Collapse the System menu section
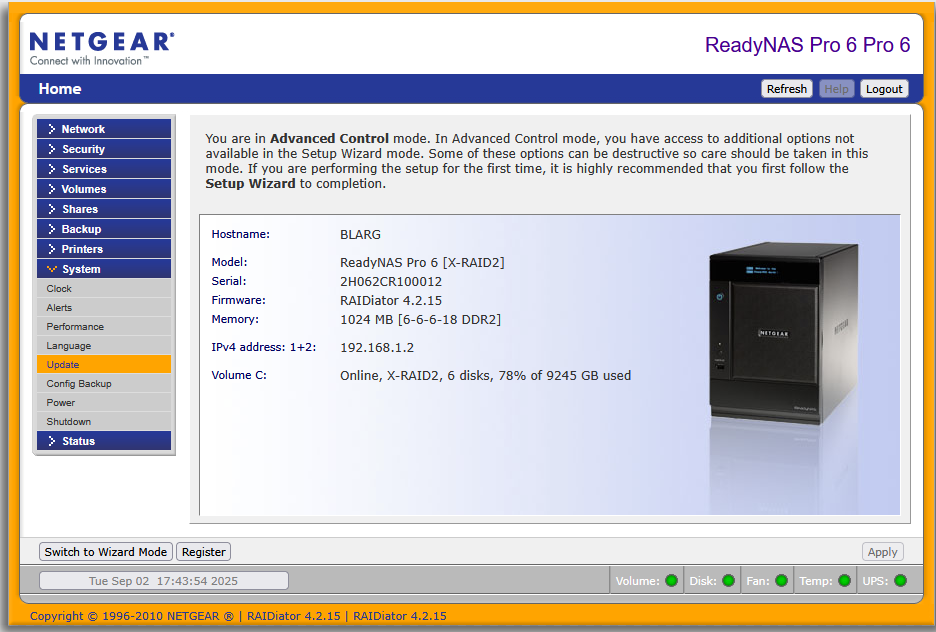Image resolution: width=936 pixels, height=632 pixels. coord(104,269)
